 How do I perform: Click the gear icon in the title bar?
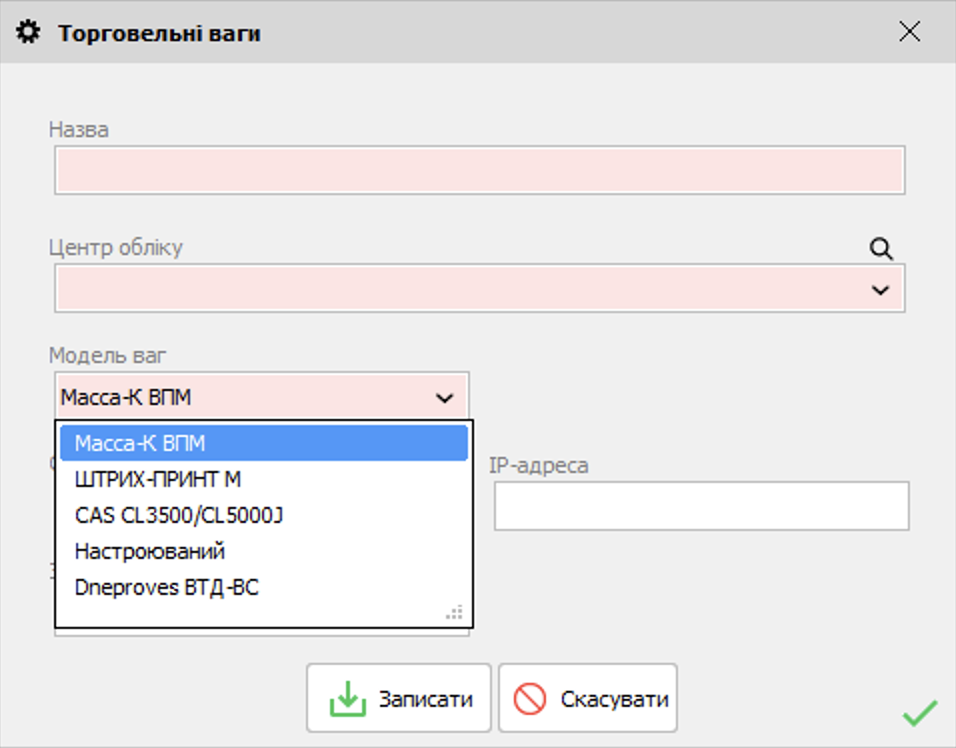coord(30,33)
